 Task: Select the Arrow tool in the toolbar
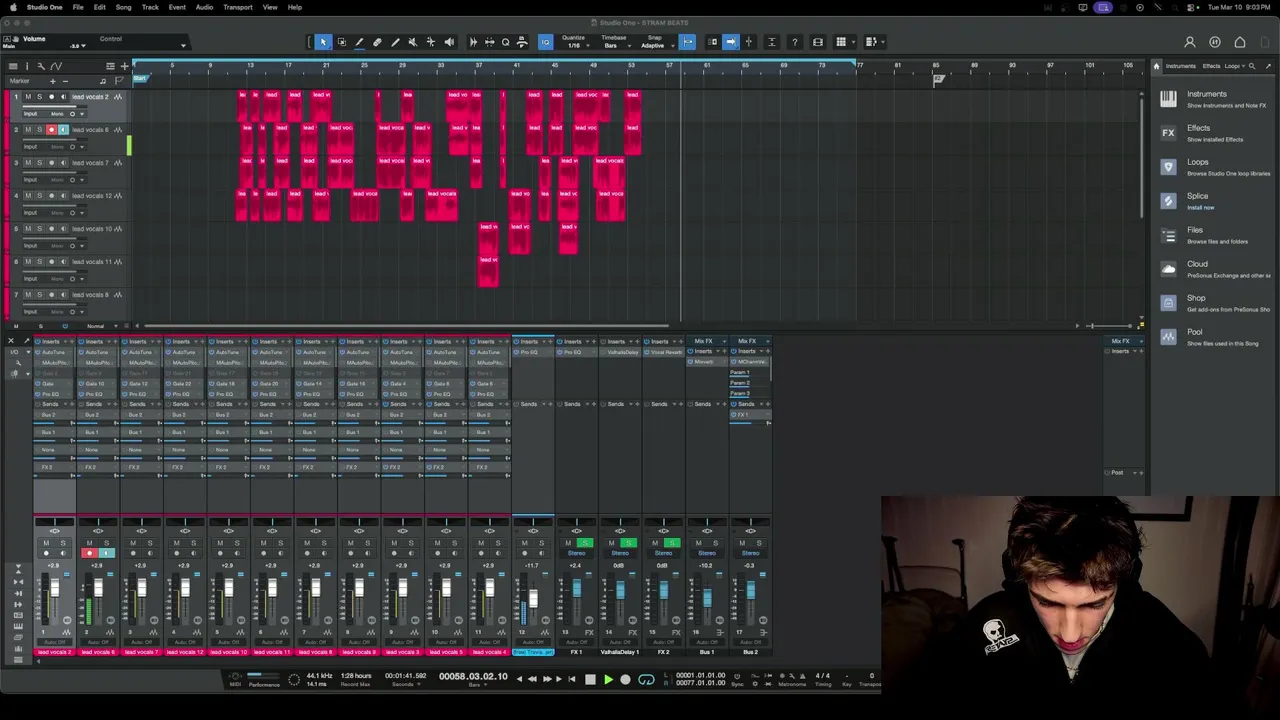coord(323,42)
